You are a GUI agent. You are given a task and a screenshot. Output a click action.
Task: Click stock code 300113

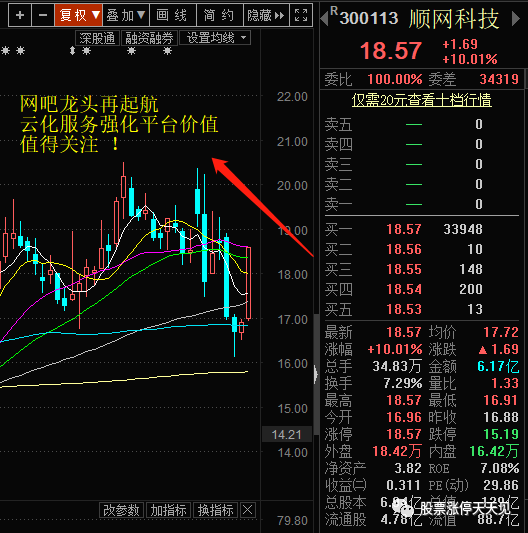(369, 18)
